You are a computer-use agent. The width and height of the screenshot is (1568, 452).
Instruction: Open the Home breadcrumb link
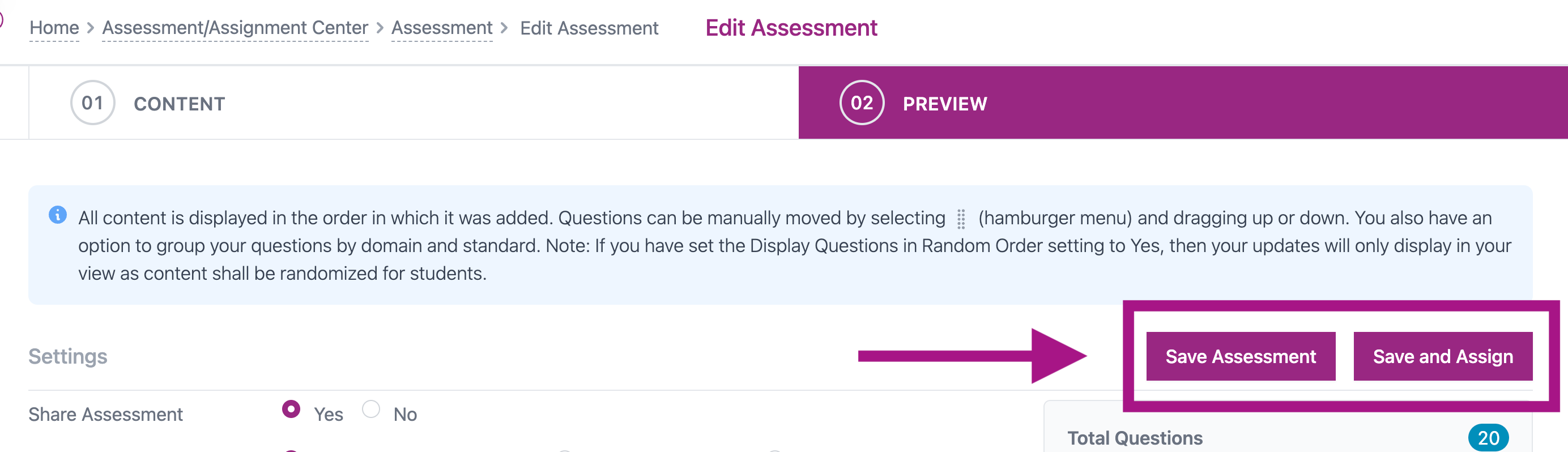click(x=54, y=28)
